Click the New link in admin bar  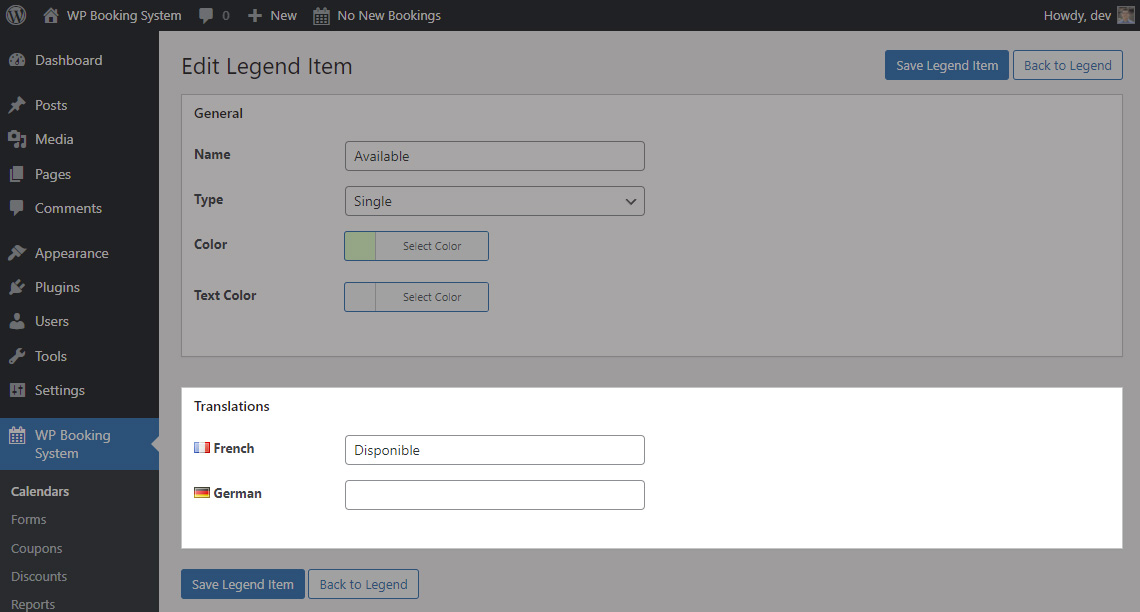pos(283,16)
